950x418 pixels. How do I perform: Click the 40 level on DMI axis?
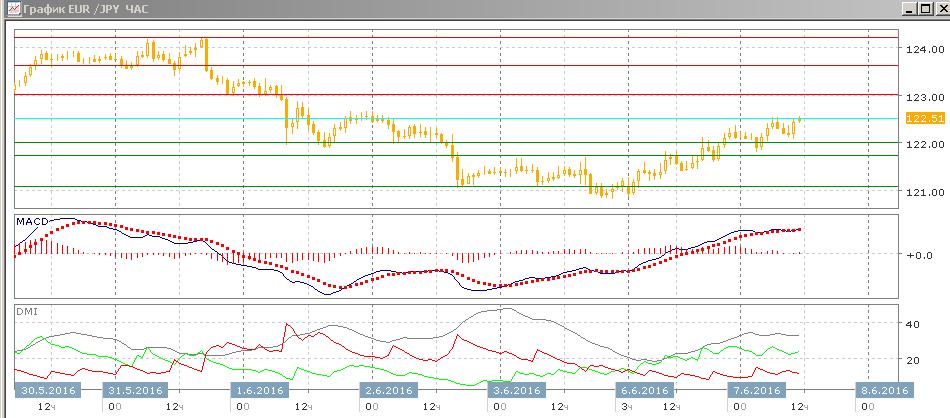tap(913, 324)
